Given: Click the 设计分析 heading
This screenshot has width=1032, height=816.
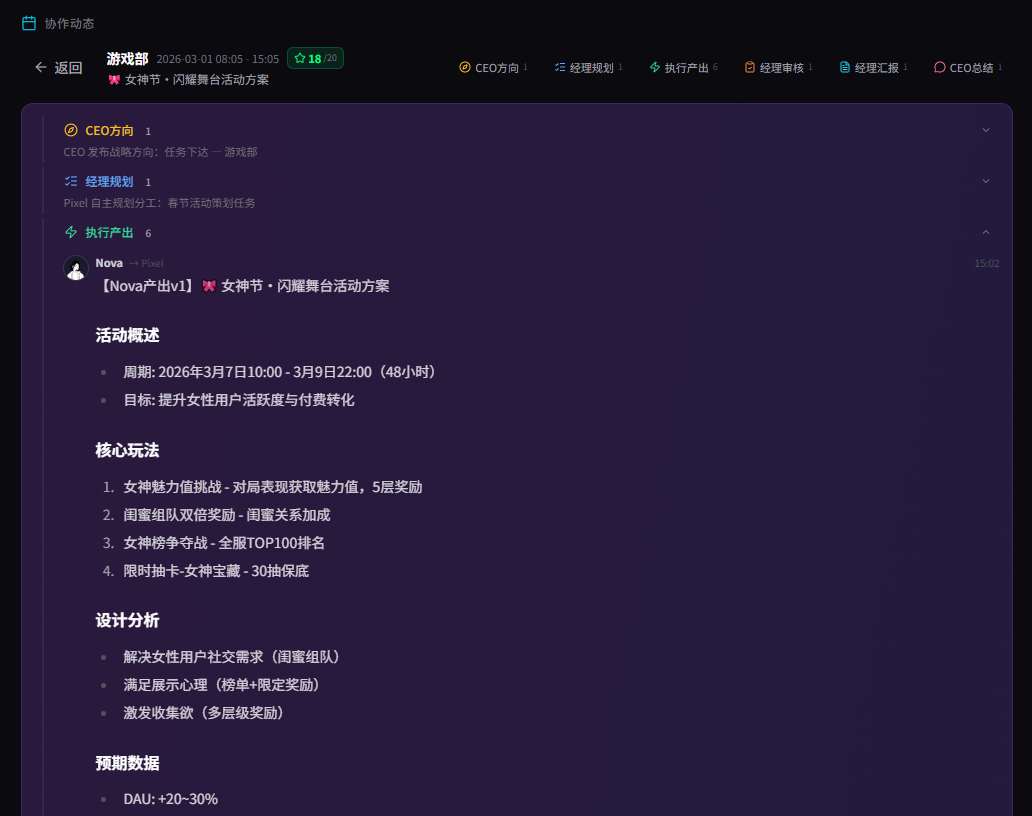Looking at the screenshot, I should tap(128, 621).
